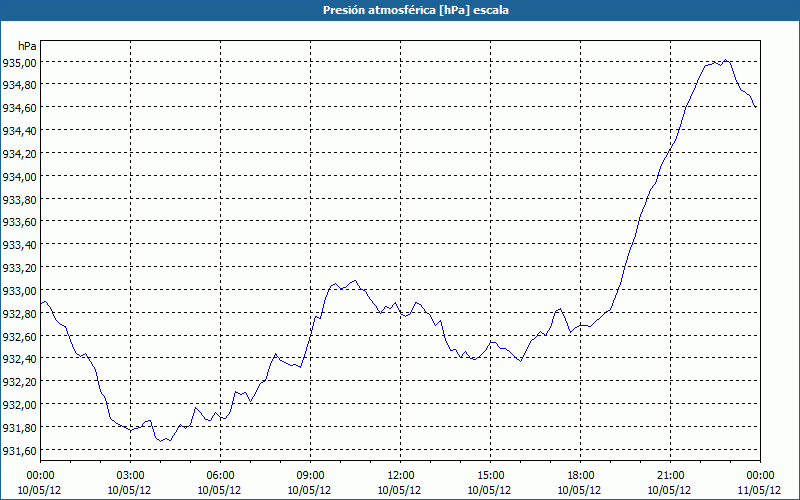Screen dimensions: 800x500
Task: Click the 09:00 x-axis time
Action: 310,476
